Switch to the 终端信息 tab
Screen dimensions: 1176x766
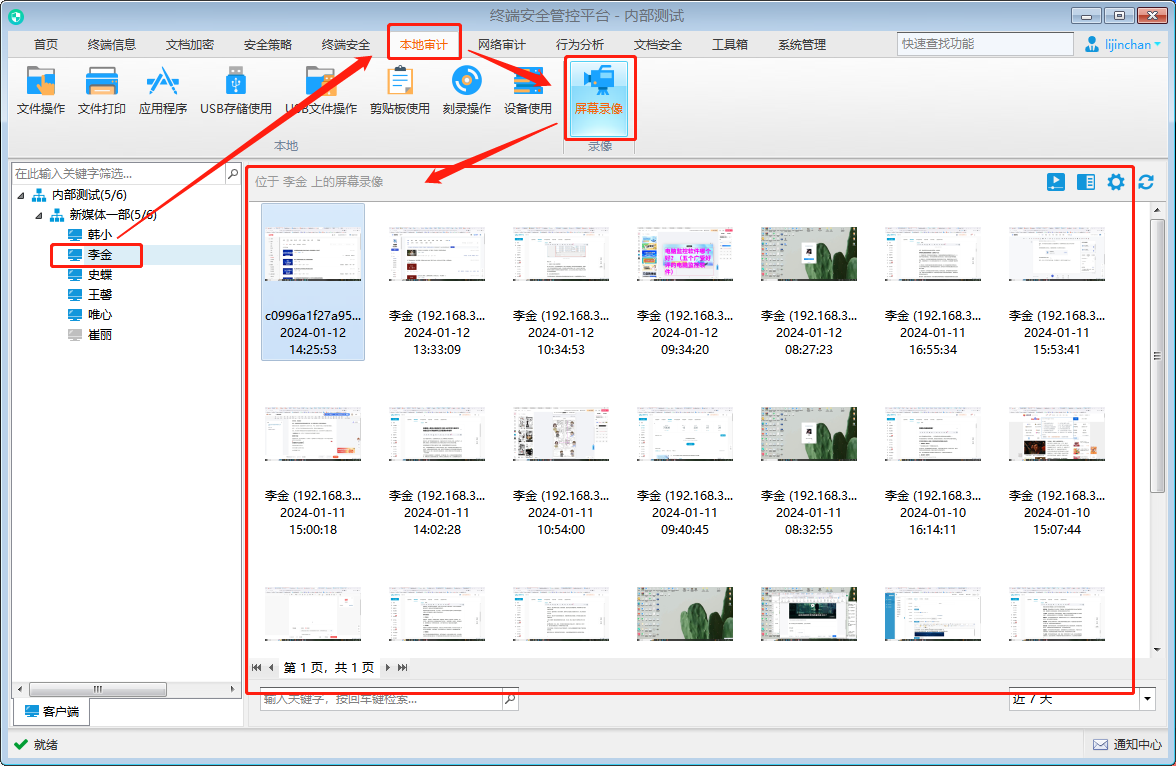[112, 44]
